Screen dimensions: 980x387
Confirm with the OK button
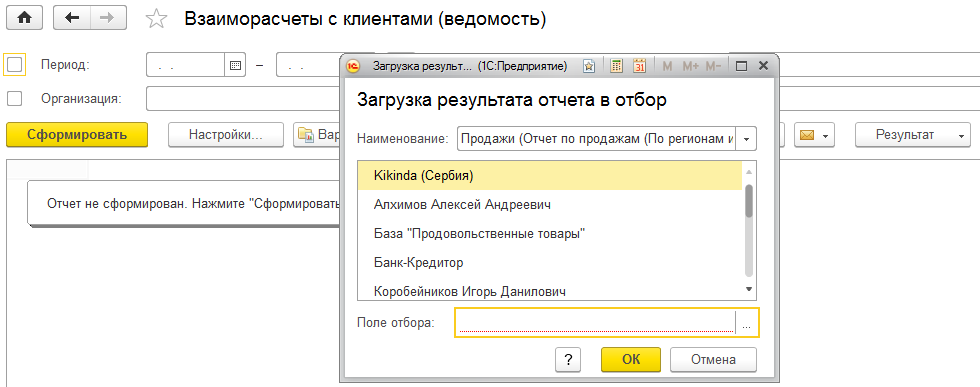(x=631, y=359)
